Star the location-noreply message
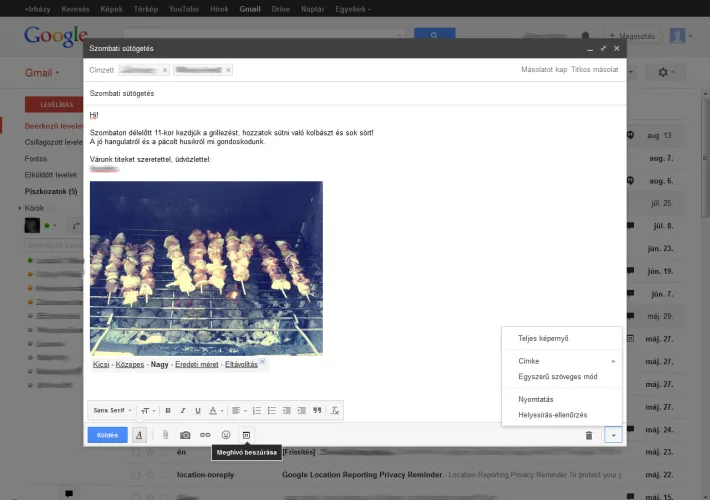 tap(150, 475)
